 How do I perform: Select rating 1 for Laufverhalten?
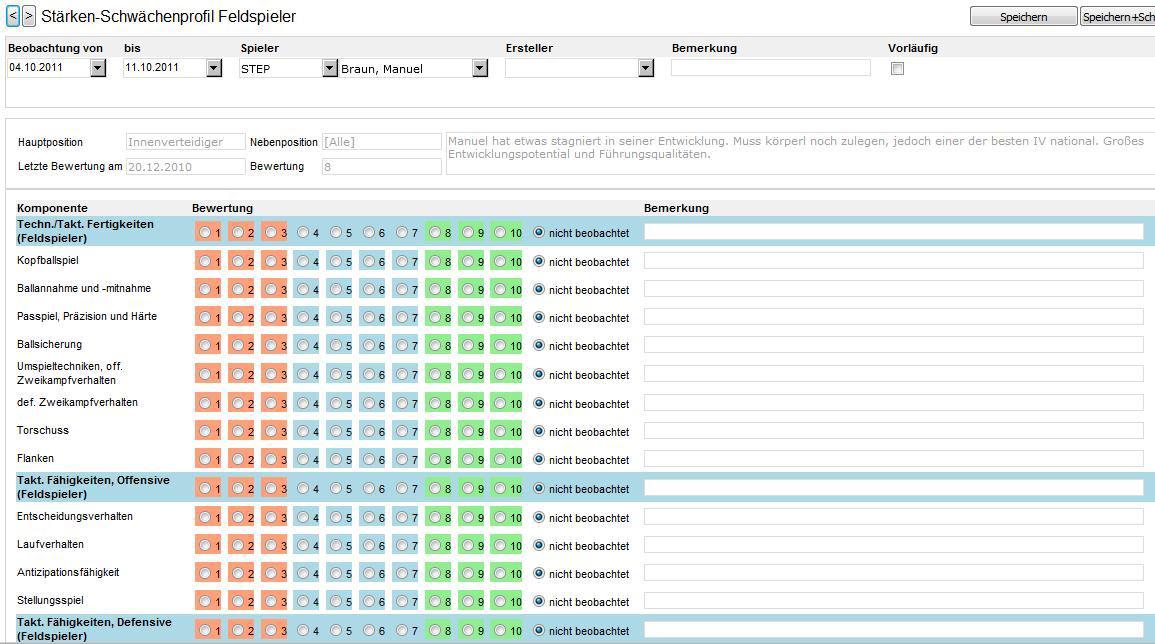tap(204, 545)
